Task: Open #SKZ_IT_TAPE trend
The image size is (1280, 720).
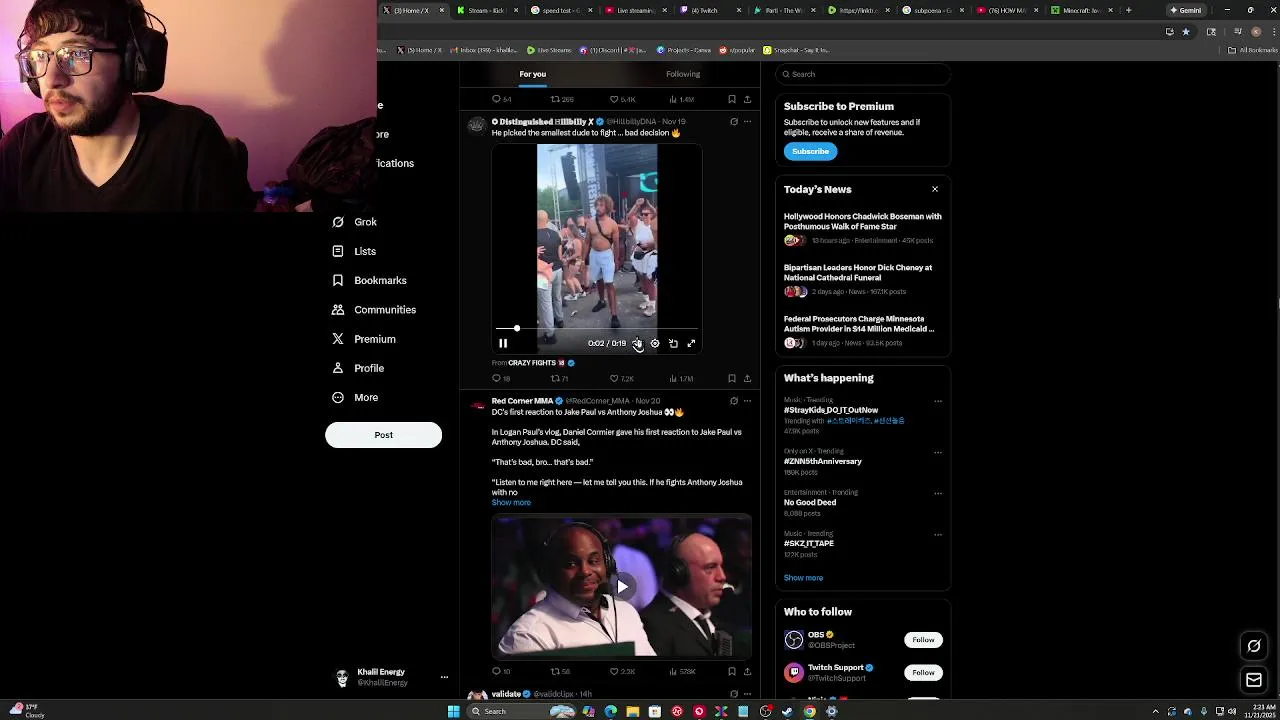Action: 809,543
